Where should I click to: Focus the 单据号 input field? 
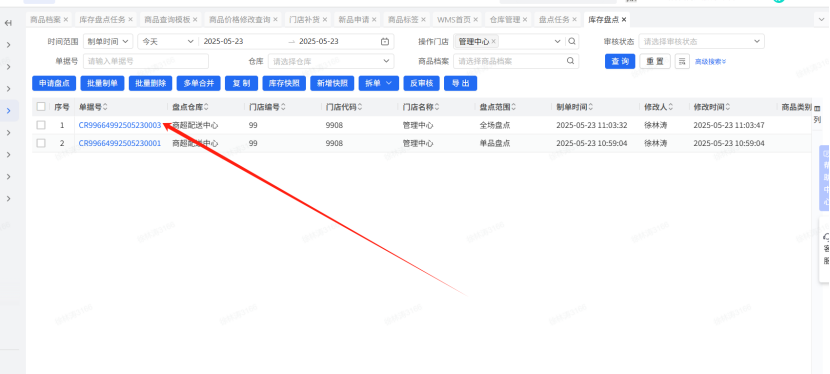(146, 61)
